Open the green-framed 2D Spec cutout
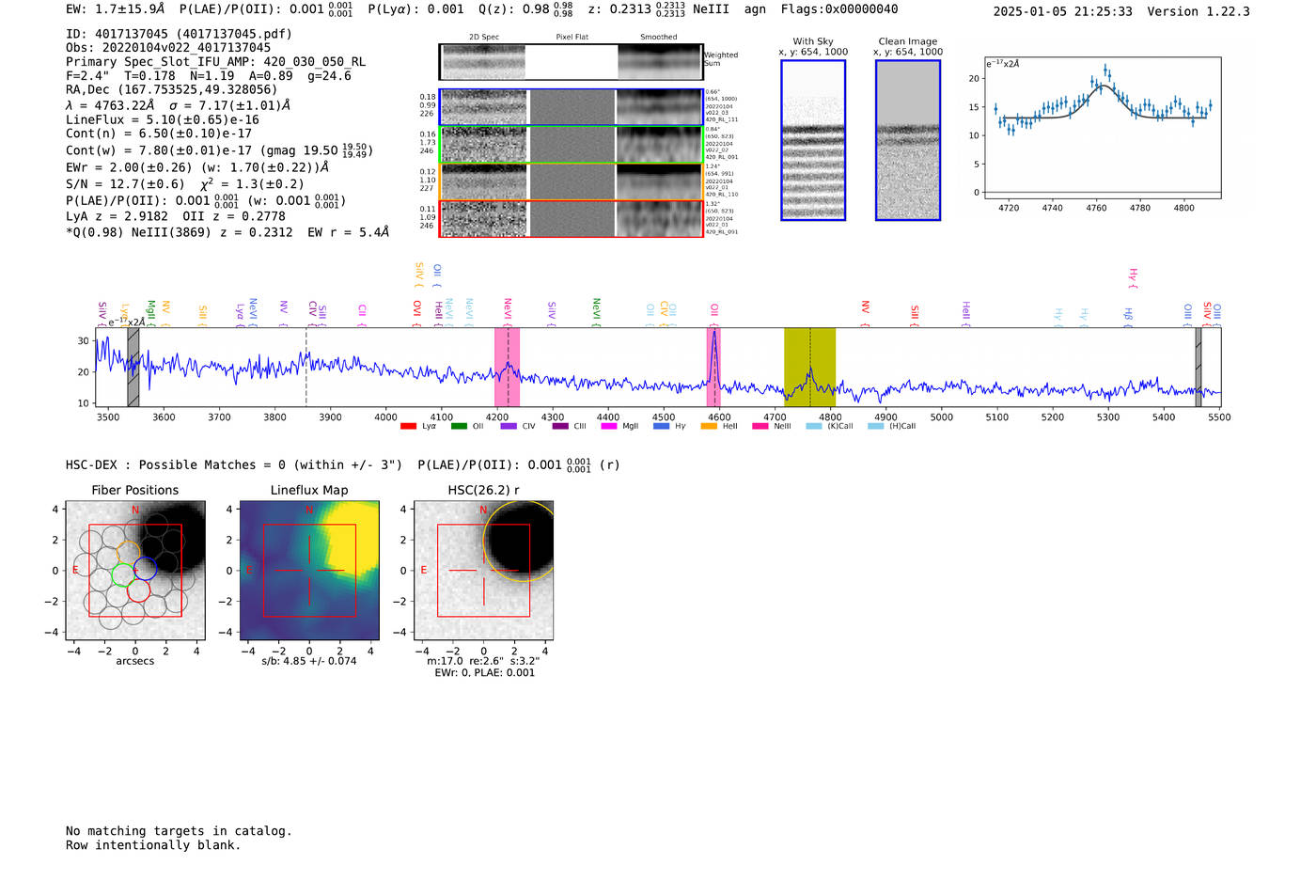 tap(484, 145)
